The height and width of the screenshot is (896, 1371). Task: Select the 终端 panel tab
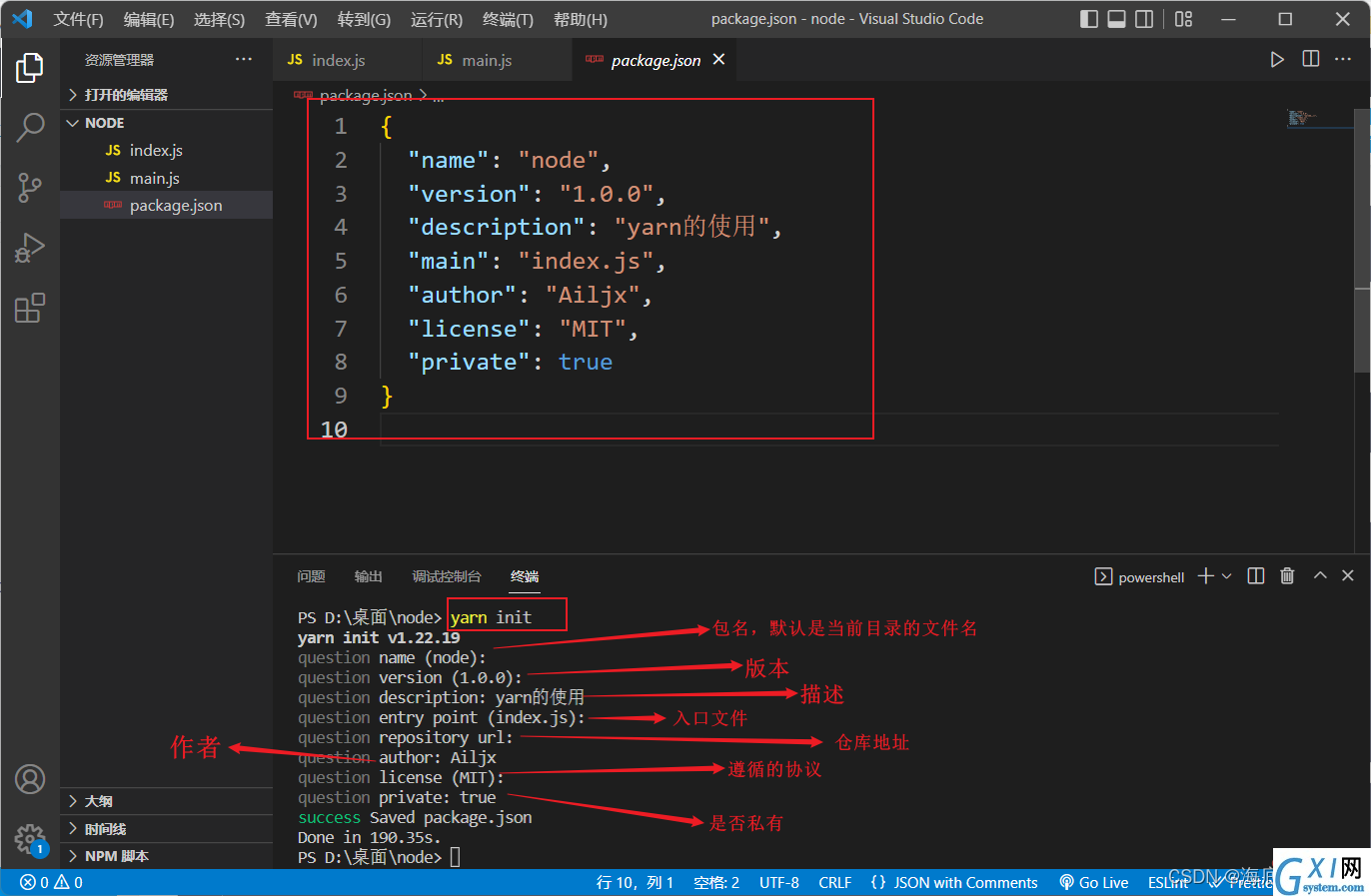pos(525,576)
